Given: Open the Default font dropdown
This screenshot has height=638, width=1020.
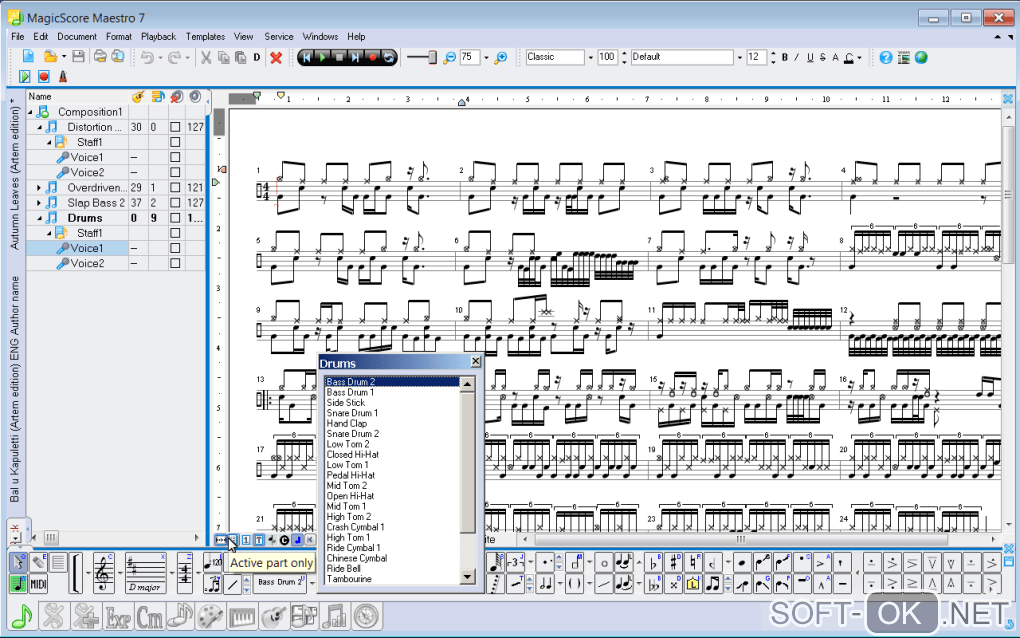Looking at the screenshot, I should click(740, 58).
